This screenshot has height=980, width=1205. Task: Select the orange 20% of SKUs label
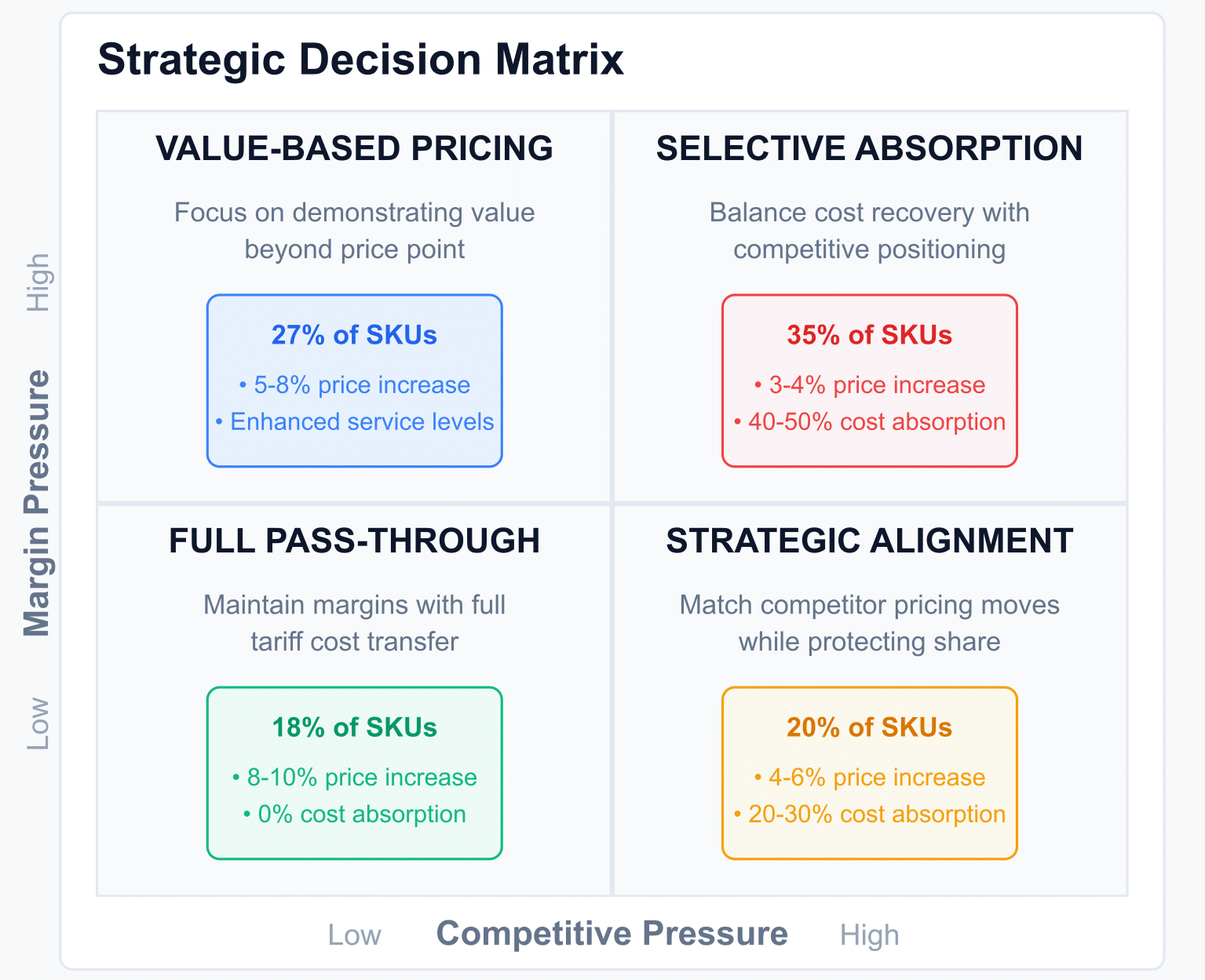coord(869,727)
